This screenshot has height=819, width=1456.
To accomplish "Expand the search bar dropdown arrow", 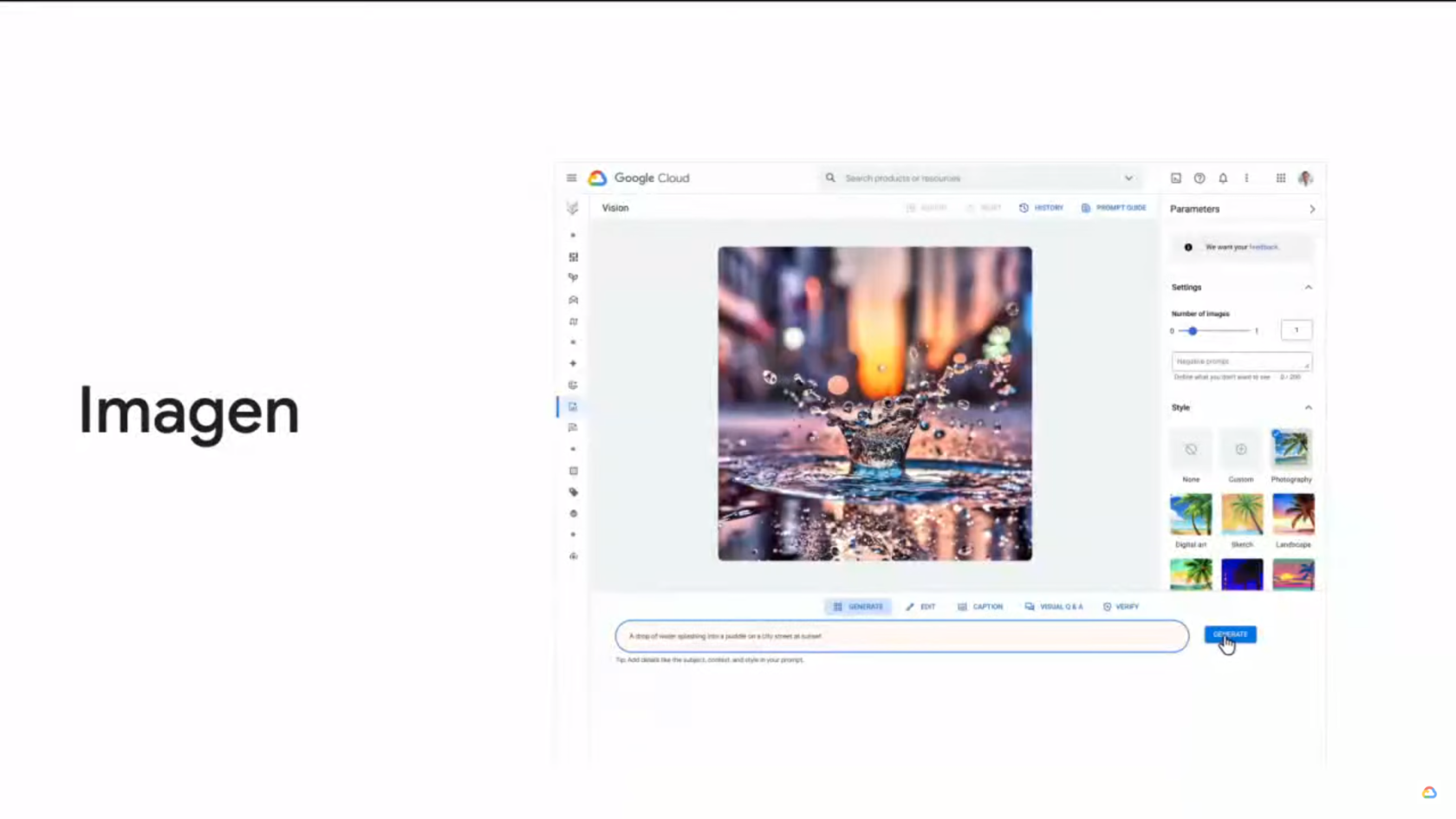I will (x=1128, y=178).
